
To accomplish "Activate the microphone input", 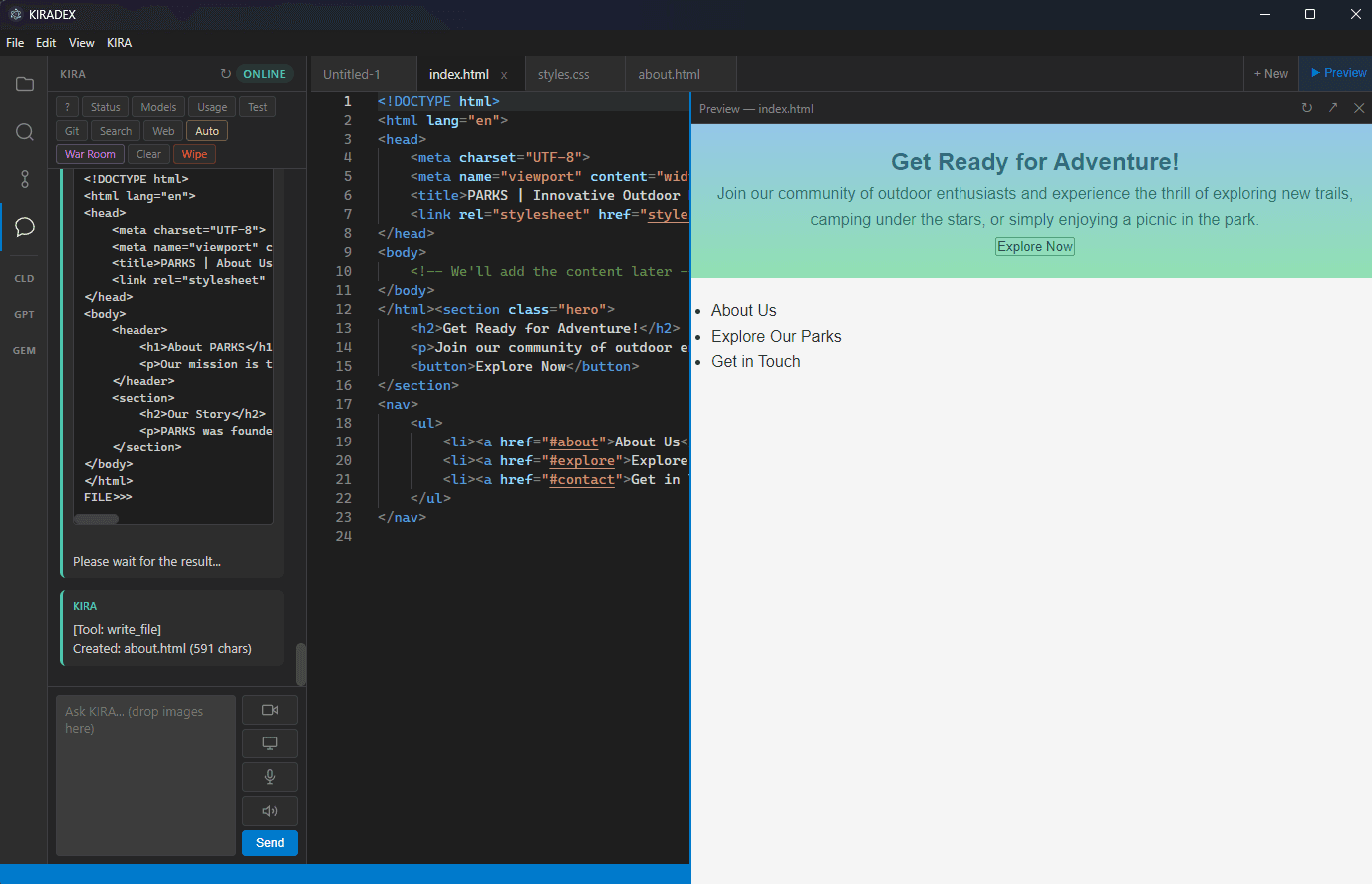I will (269, 776).
